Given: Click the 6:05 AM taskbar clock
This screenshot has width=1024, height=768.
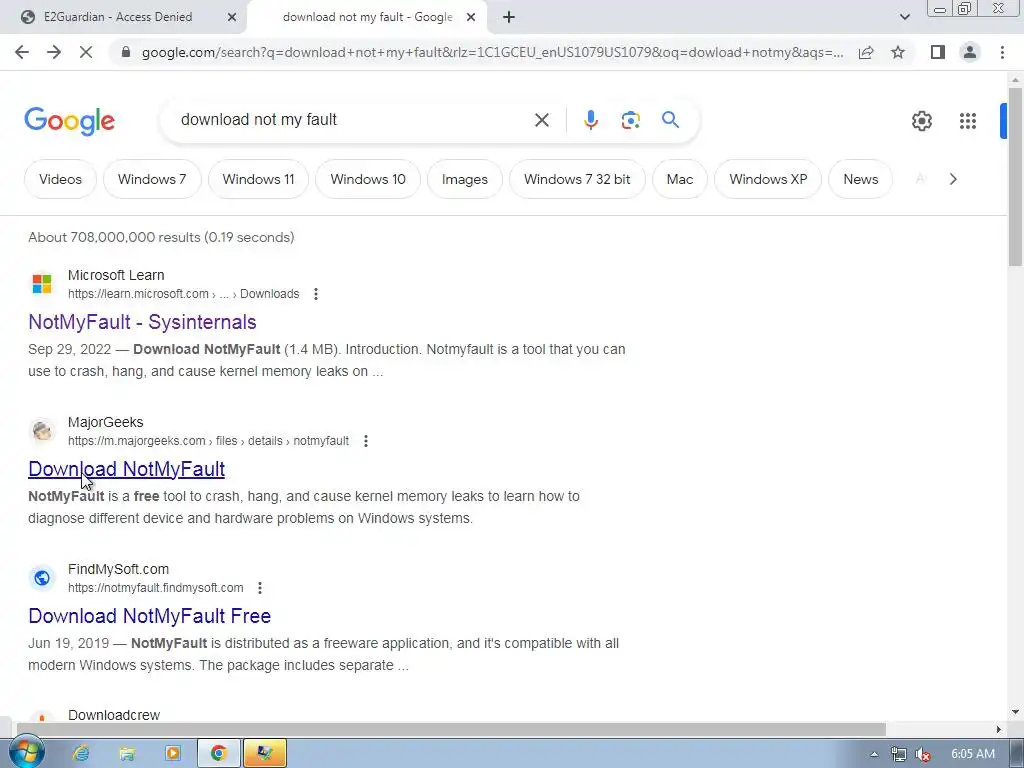Looking at the screenshot, I should 972,754.
